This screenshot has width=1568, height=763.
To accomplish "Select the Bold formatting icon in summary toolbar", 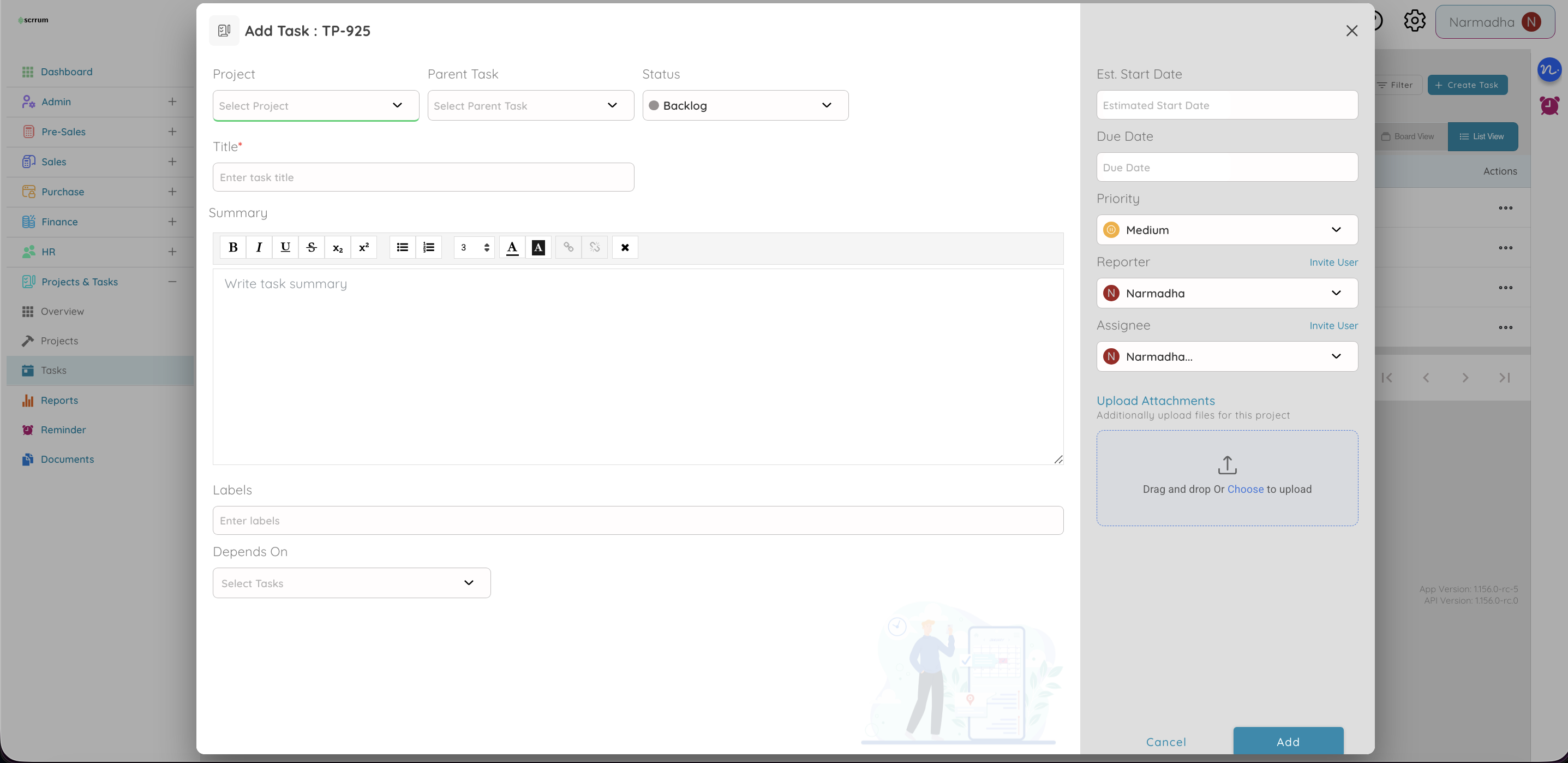I will coord(232,247).
